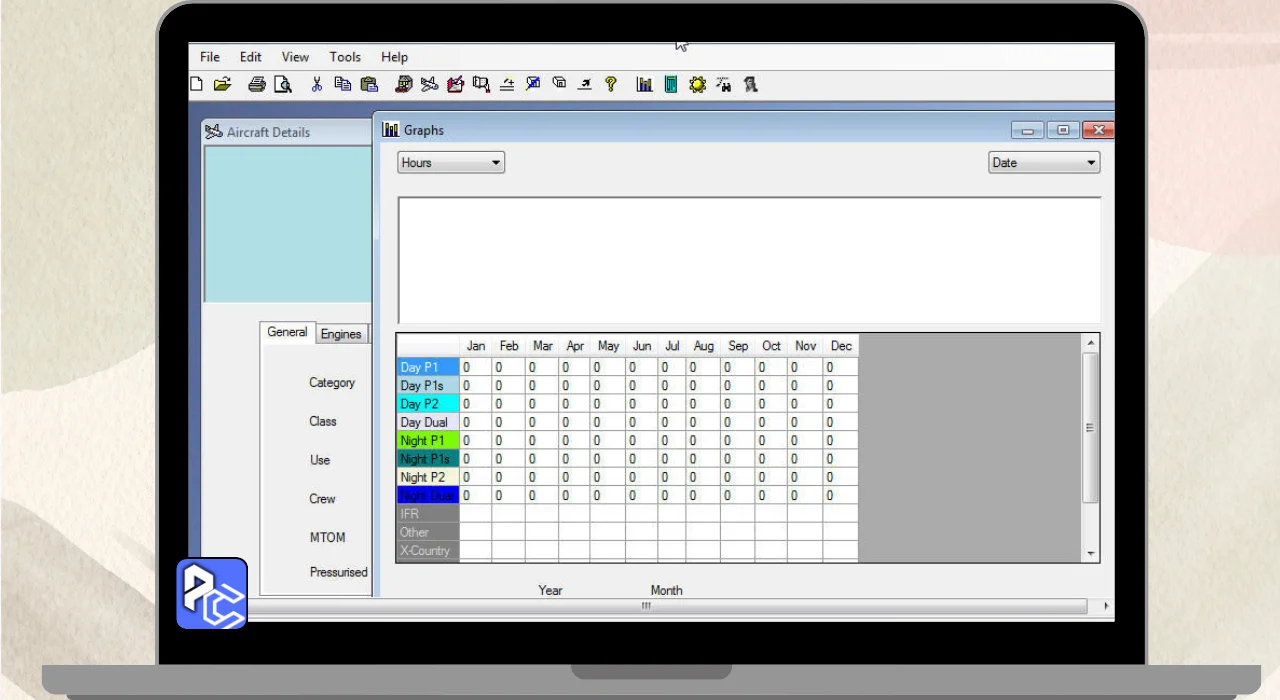
Task: Select the X-Country row header
Action: 428,550
